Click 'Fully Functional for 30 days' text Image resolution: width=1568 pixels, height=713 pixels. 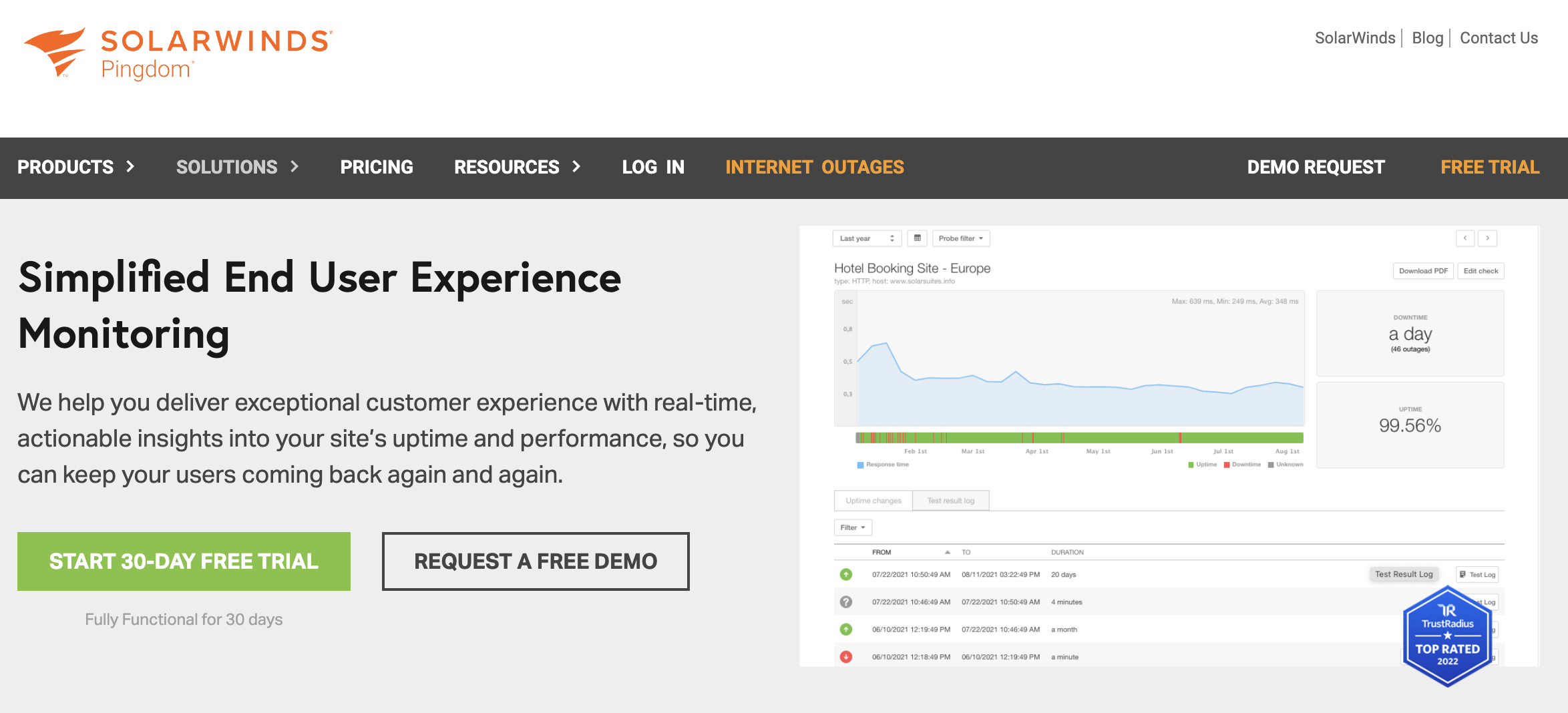184,620
